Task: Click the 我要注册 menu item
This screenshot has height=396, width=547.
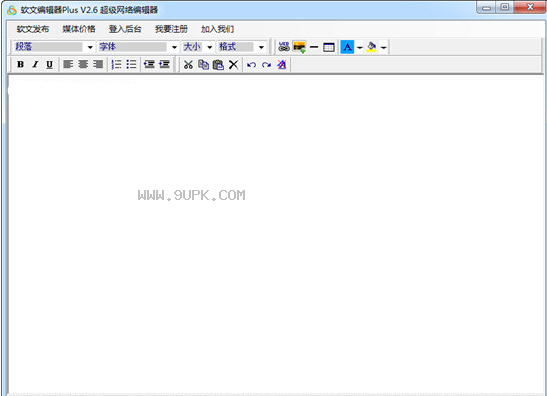Action: (x=171, y=29)
